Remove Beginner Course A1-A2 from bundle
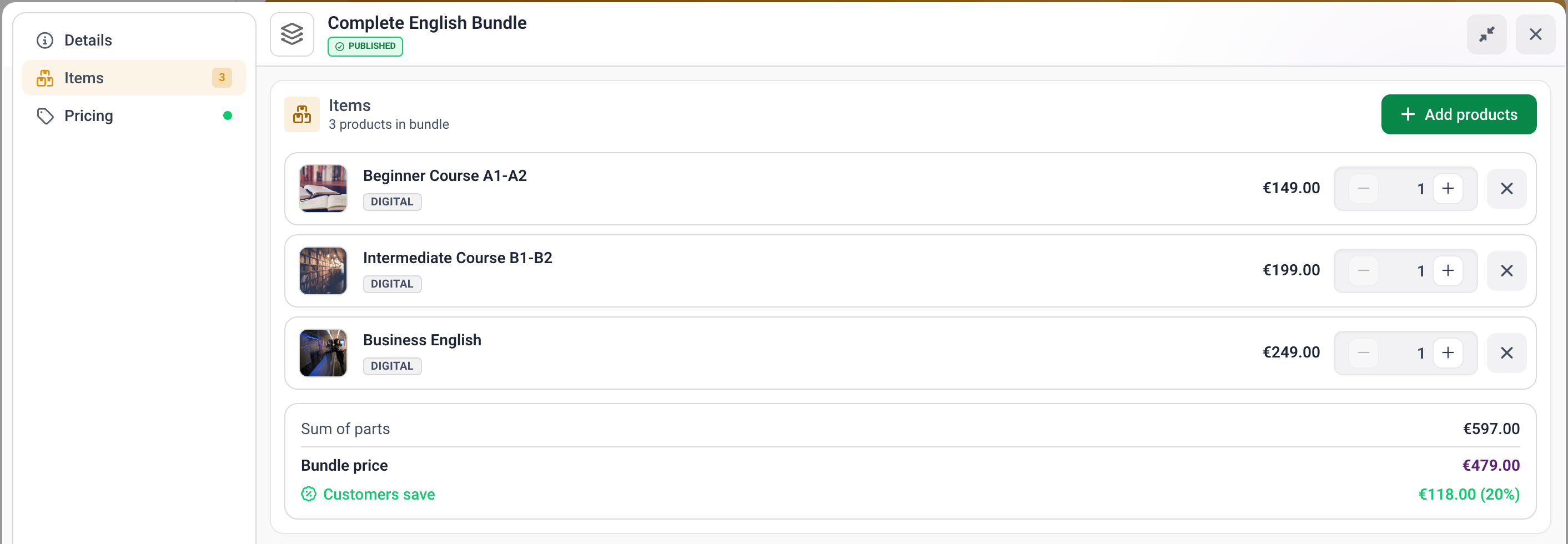The width and height of the screenshot is (1568, 544). tap(1506, 189)
